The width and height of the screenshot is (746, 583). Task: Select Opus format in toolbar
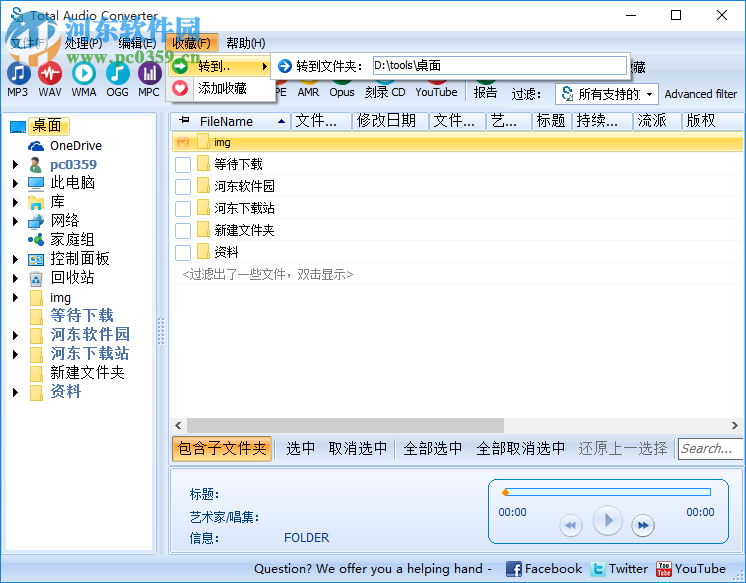(342, 91)
